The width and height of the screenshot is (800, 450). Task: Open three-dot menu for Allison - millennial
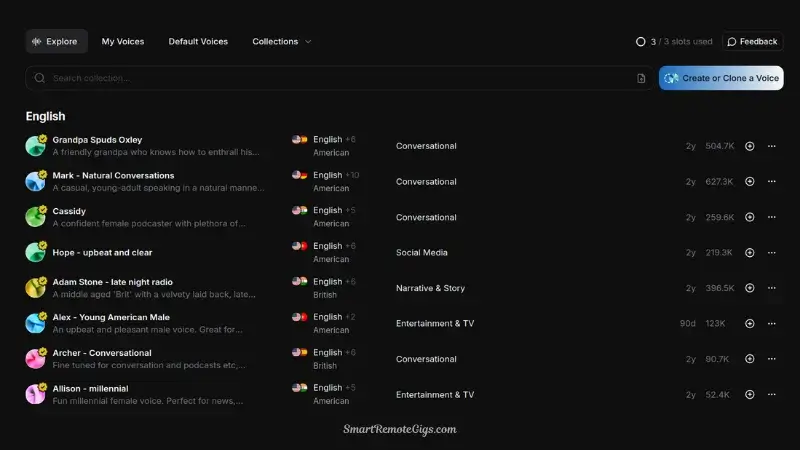pyautogui.click(x=771, y=395)
